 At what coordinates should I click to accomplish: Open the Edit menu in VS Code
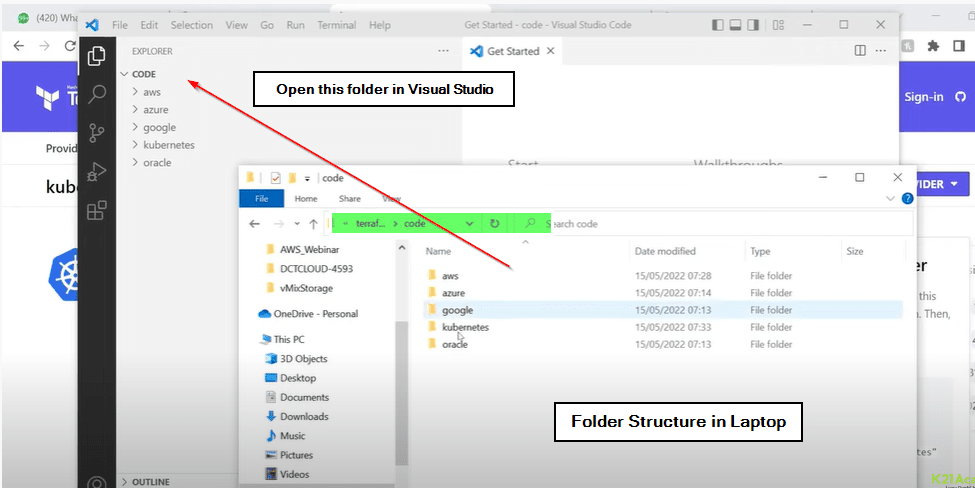pyautogui.click(x=149, y=25)
